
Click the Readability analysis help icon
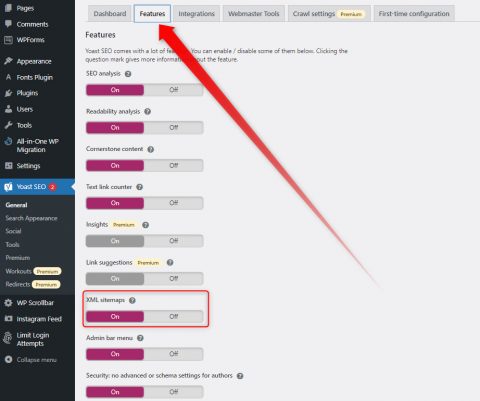coord(147,112)
